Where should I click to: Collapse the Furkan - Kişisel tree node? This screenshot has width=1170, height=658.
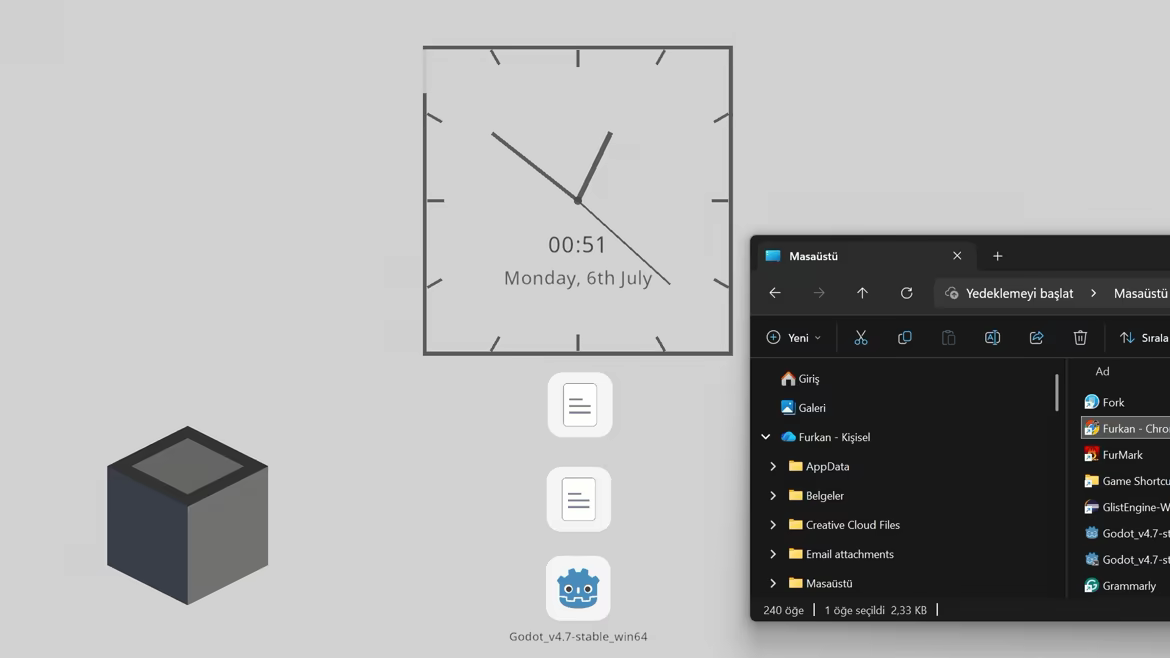pyautogui.click(x=766, y=437)
